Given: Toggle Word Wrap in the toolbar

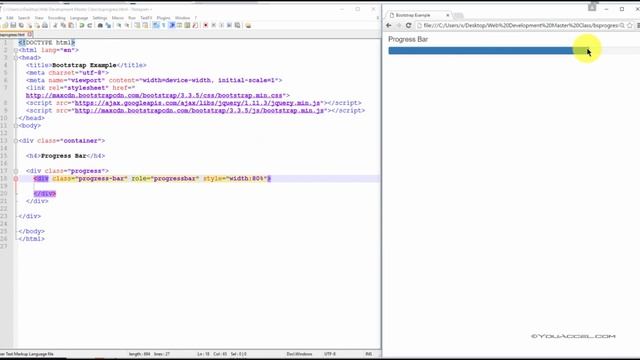Looking at the screenshot, I should (x=156, y=25).
